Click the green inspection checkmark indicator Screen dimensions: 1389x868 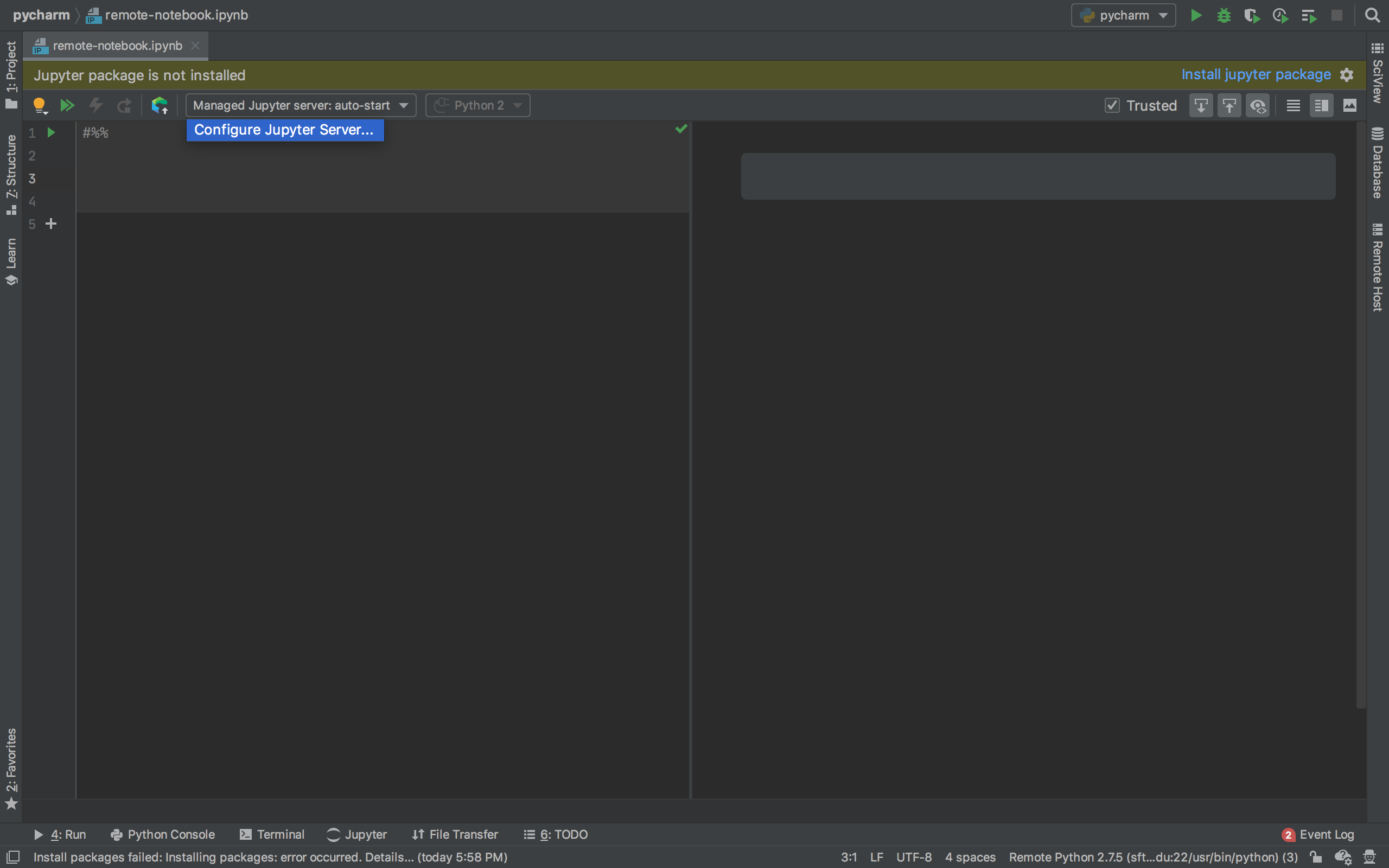point(681,129)
